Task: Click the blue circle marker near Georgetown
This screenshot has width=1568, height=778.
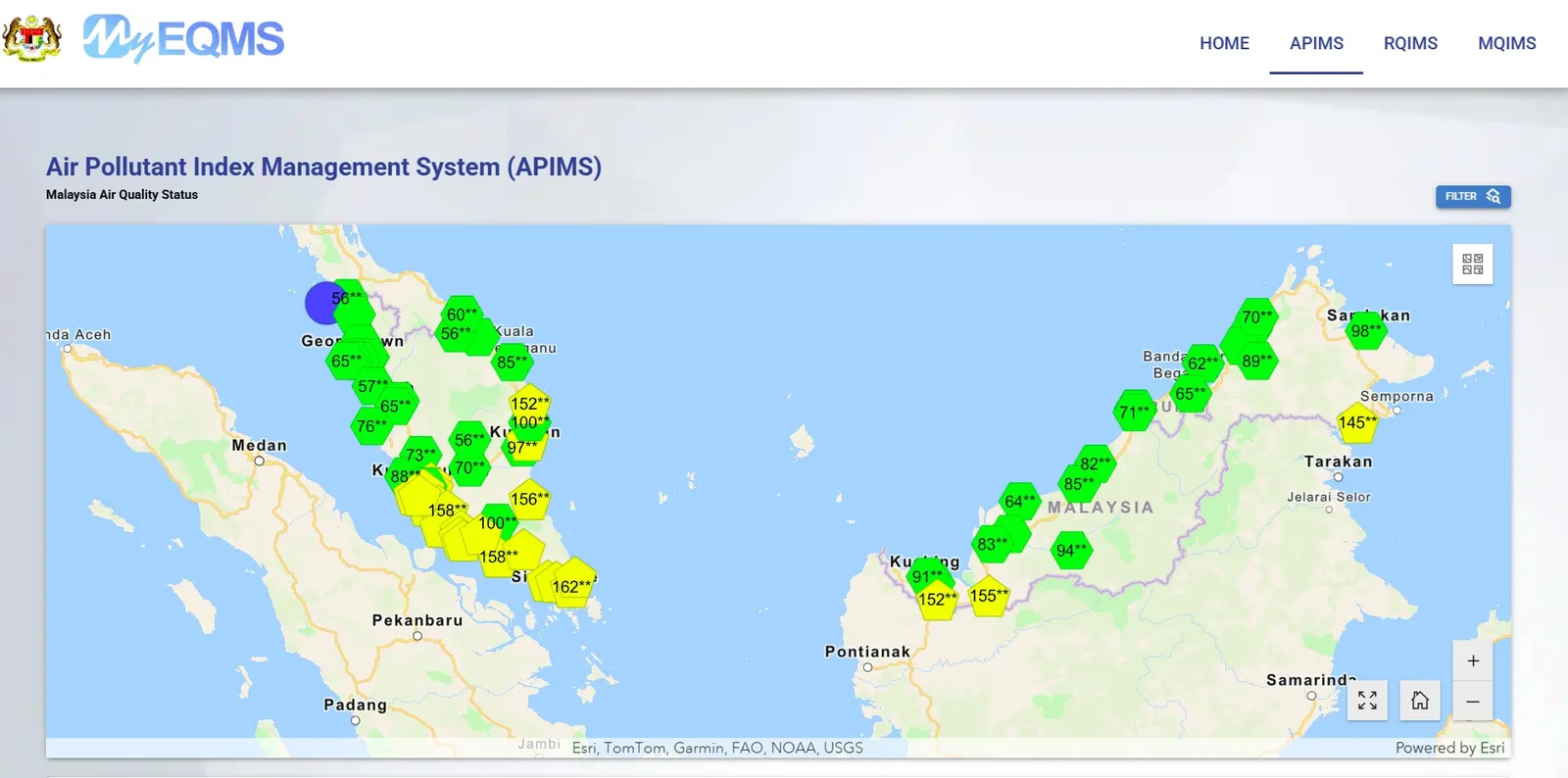Action: coord(319,304)
